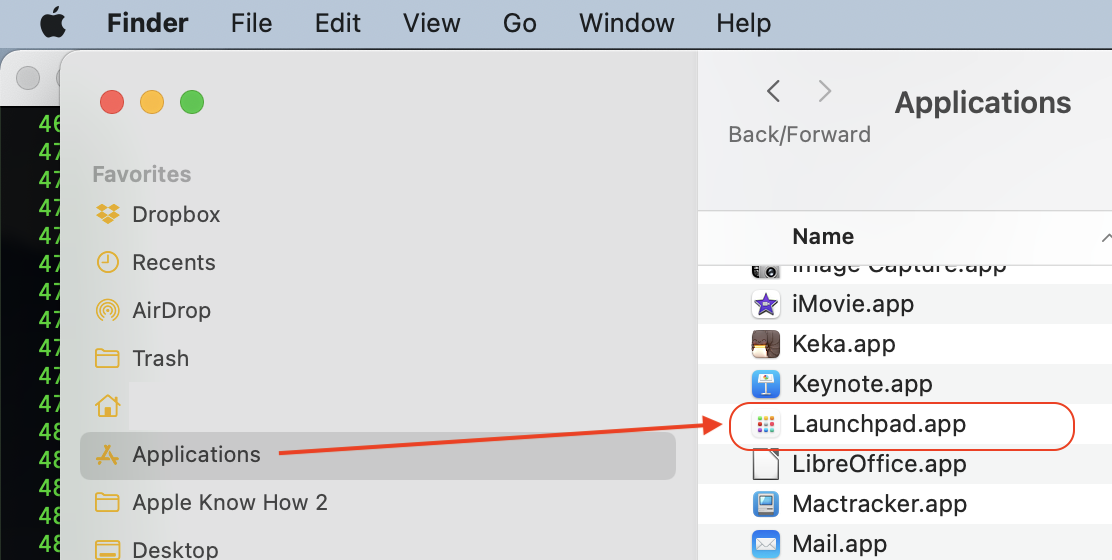Select Recents in Favorites sidebar
This screenshot has width=1112, height=560.
[x=173, y=262]
